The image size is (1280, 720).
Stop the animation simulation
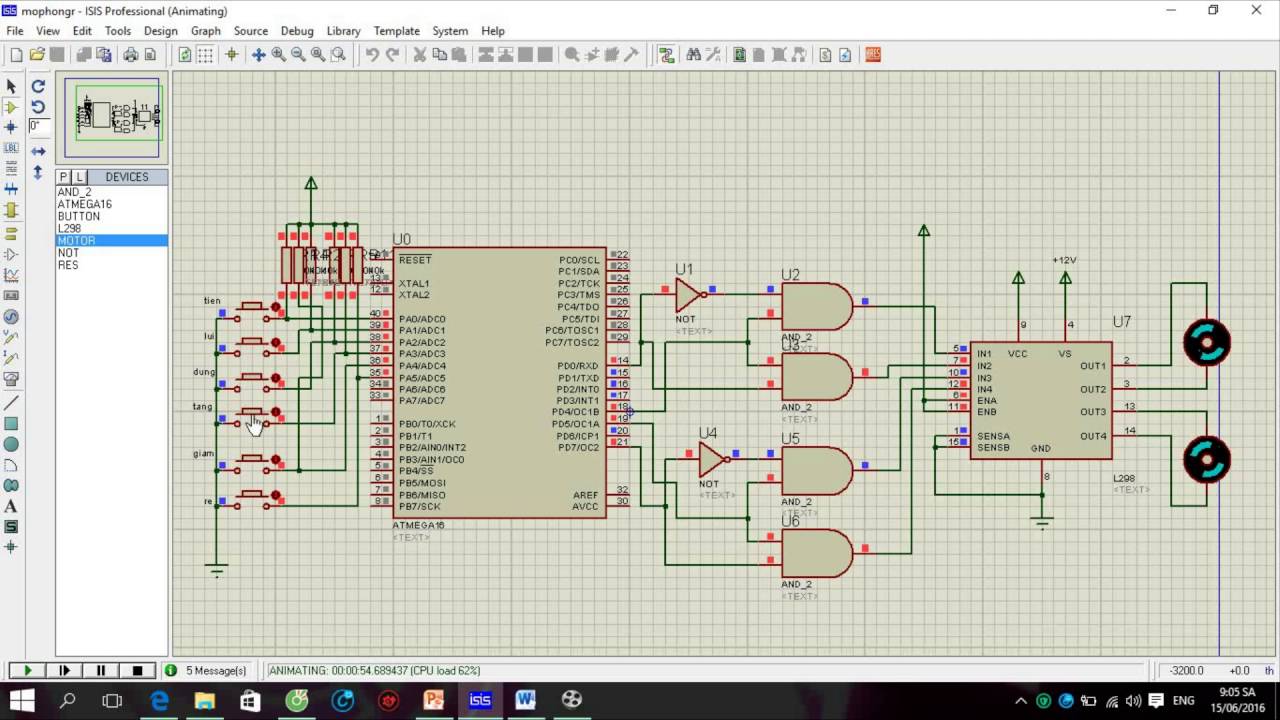(138, 670)
